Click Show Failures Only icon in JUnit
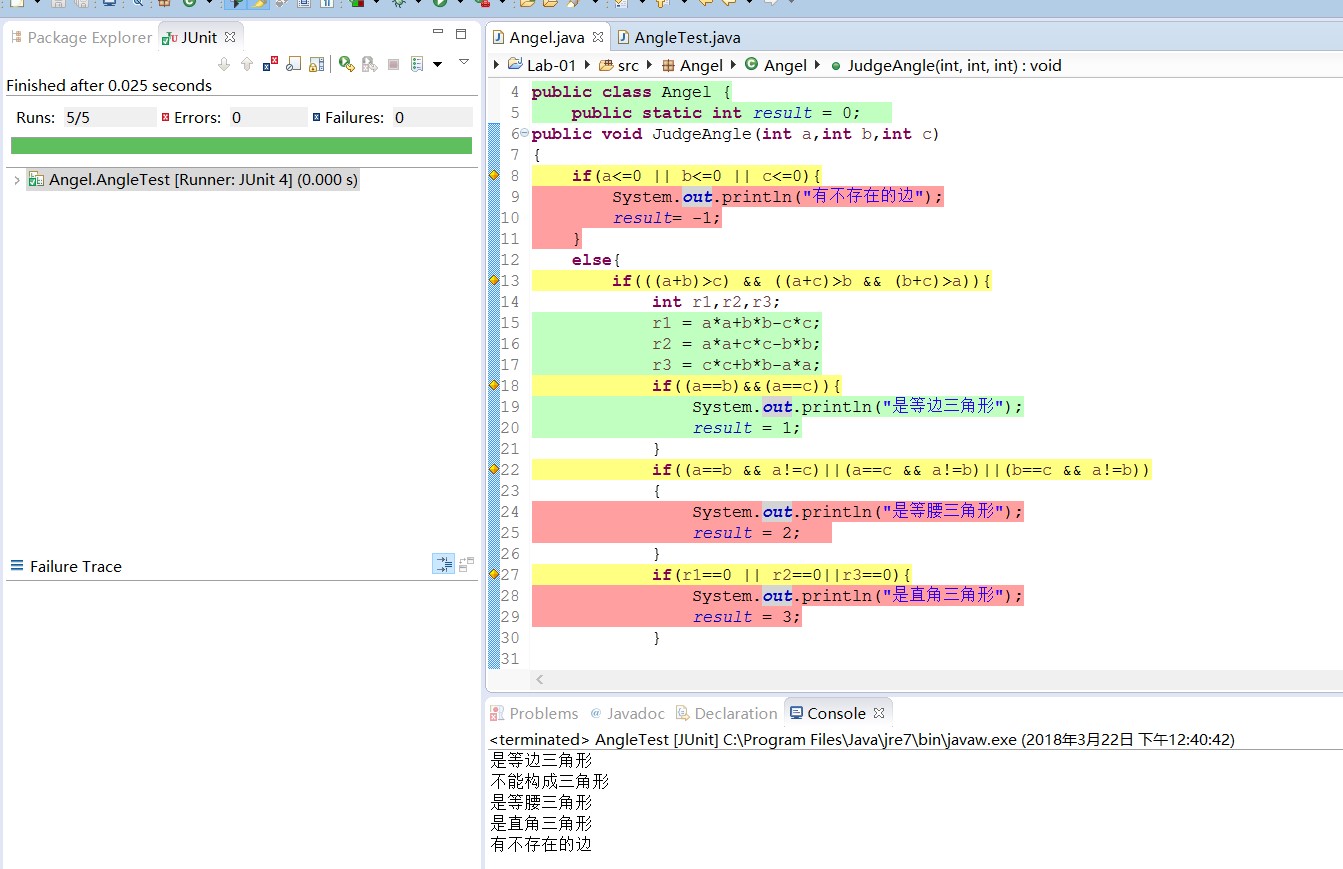 (x=271, y=64)
